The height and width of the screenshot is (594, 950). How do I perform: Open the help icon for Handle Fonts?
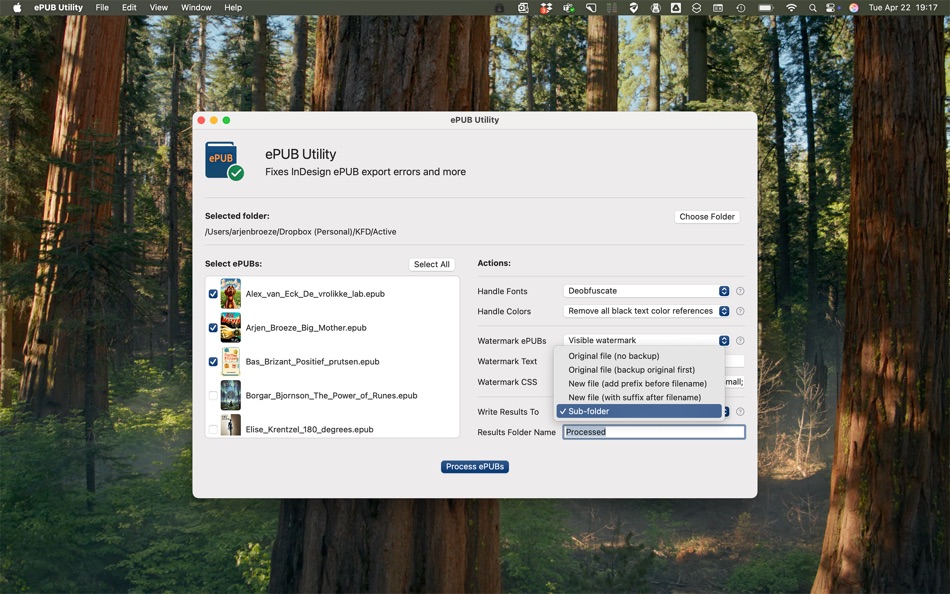pos(740,291)
